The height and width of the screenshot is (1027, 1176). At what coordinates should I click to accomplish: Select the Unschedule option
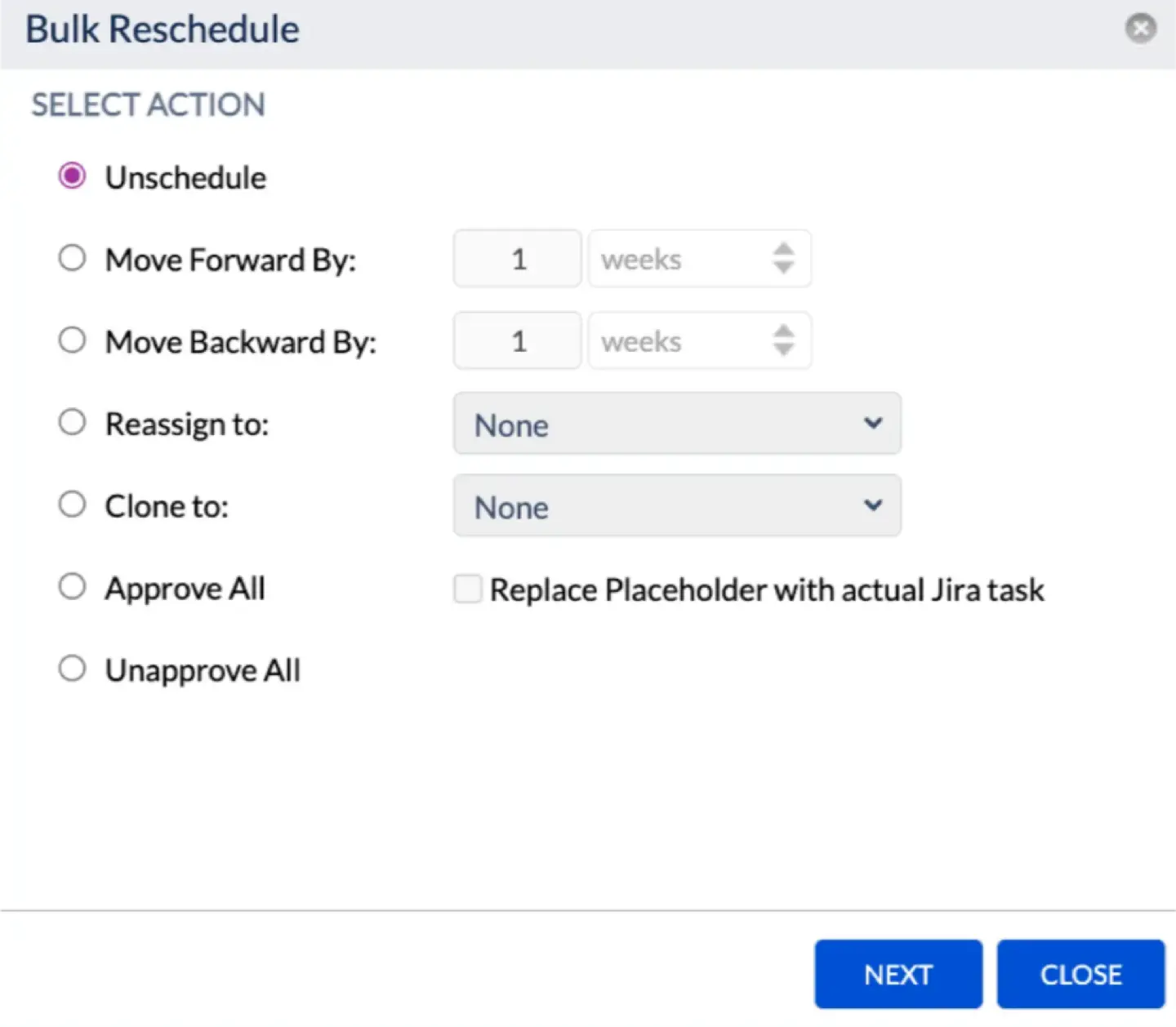72,175
